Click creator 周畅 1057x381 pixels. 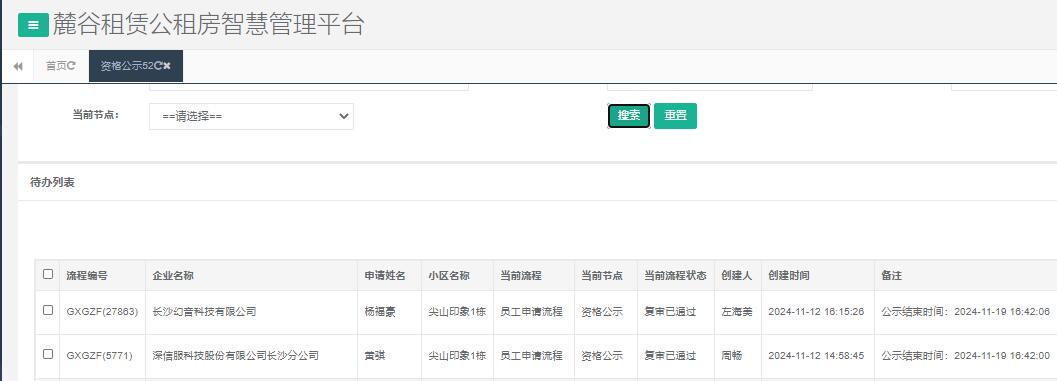pyautogui.click(x=731, y=355)
